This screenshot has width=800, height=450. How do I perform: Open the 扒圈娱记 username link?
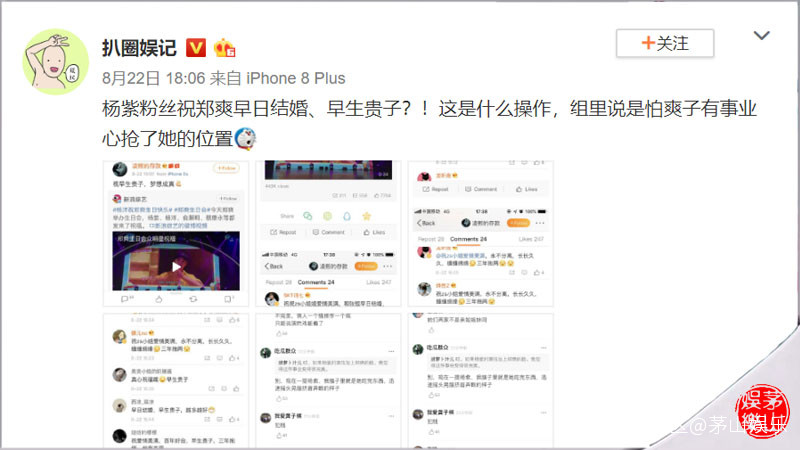click(x=139, y=48)
